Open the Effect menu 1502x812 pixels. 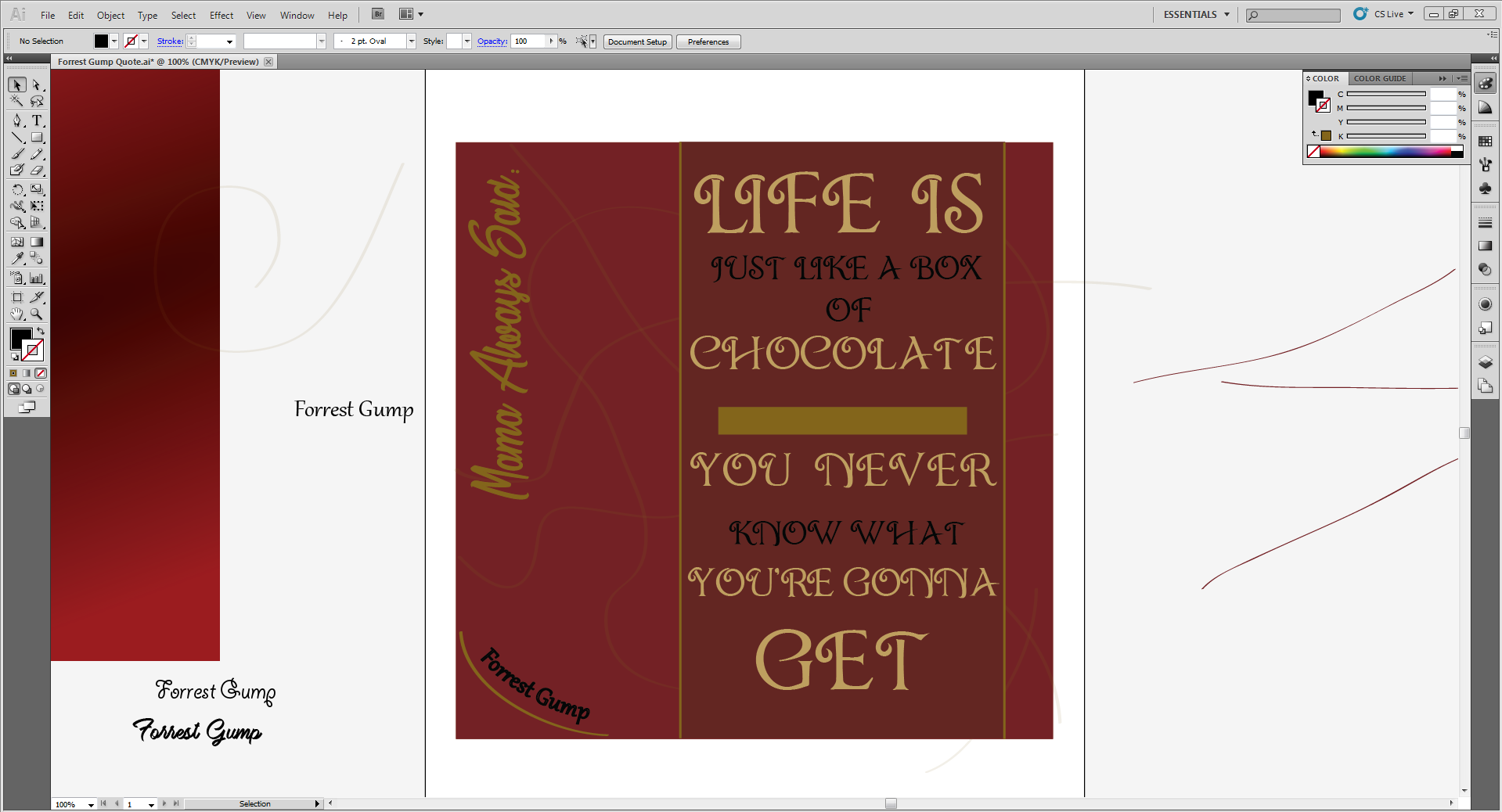[222, 15]
